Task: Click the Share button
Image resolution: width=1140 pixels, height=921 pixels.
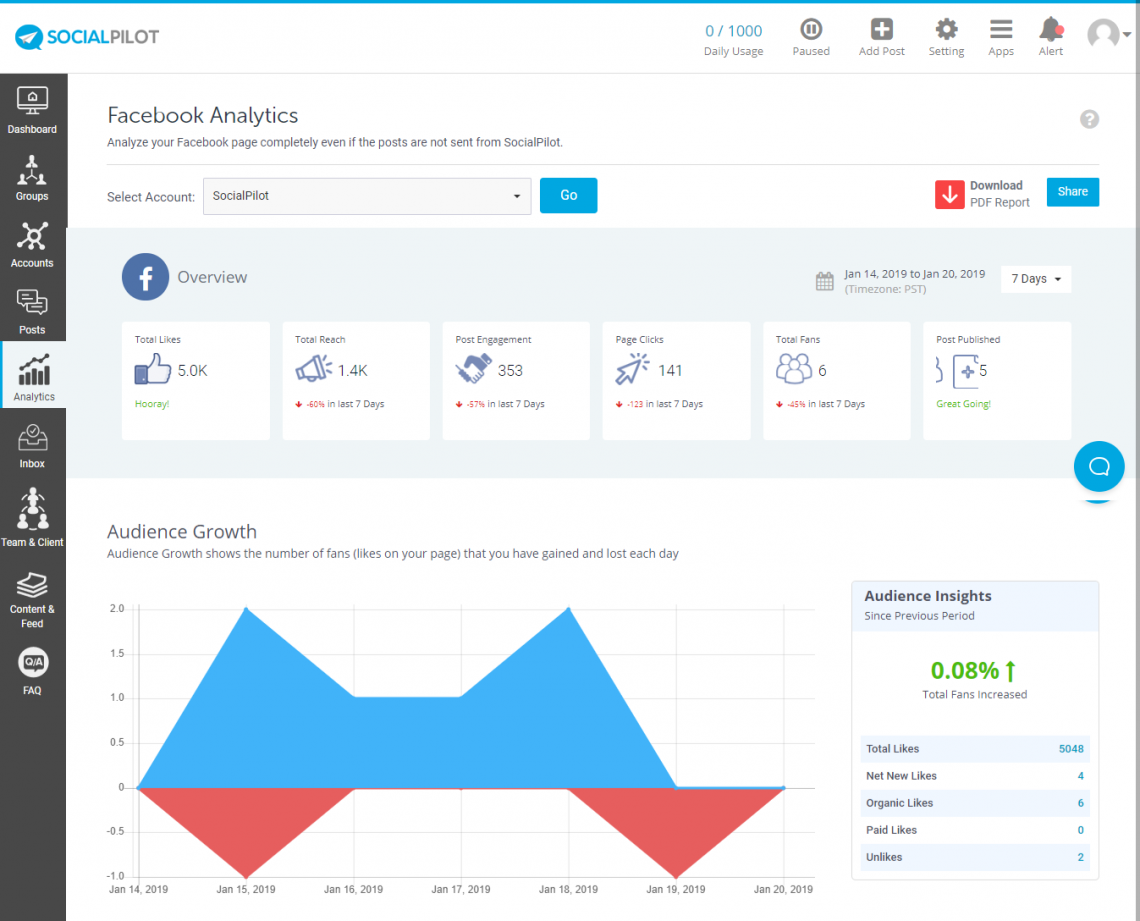Action: click(x=1072, y=191)
